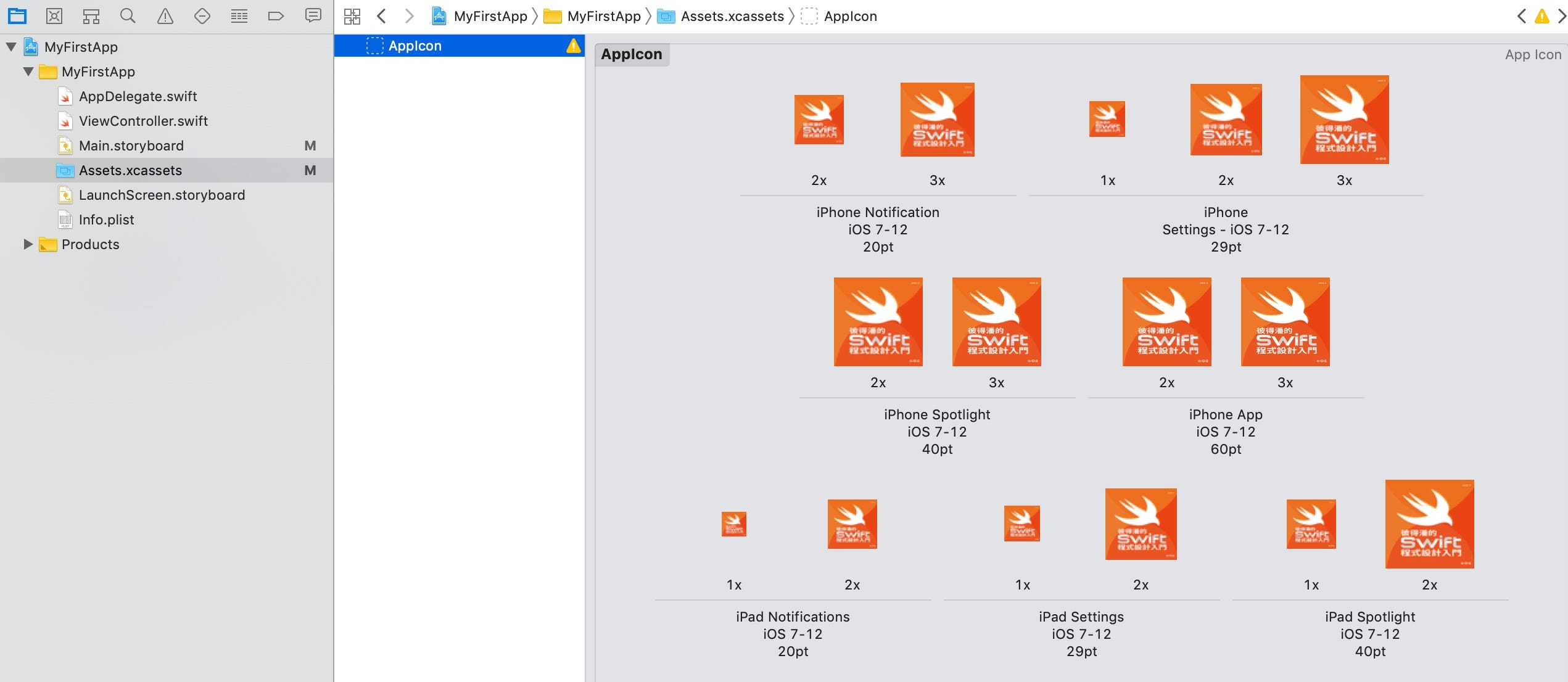
Task: Jump to previous issue with left chevron
Action: 1522,16
